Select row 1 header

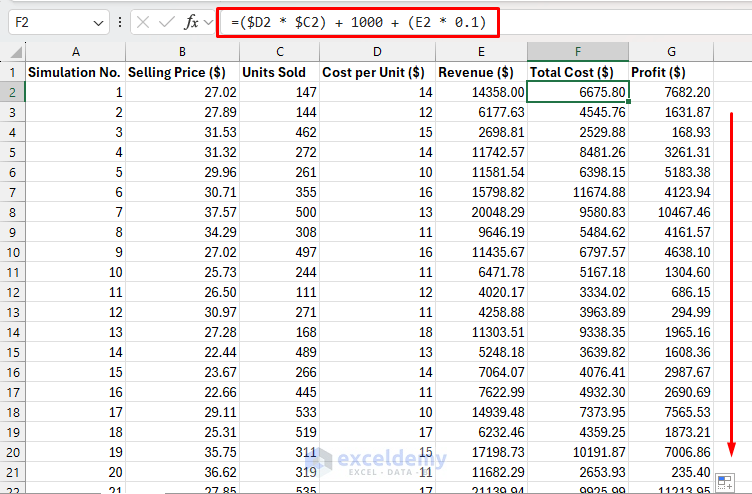click(12, 72)
